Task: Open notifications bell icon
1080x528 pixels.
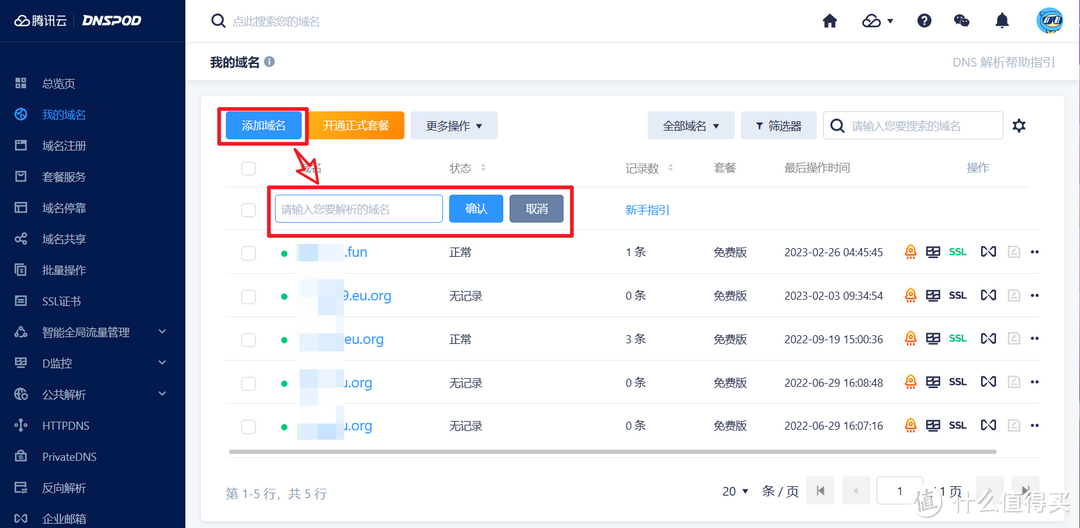Action: pyautogui.click(x=1002, y=21)
